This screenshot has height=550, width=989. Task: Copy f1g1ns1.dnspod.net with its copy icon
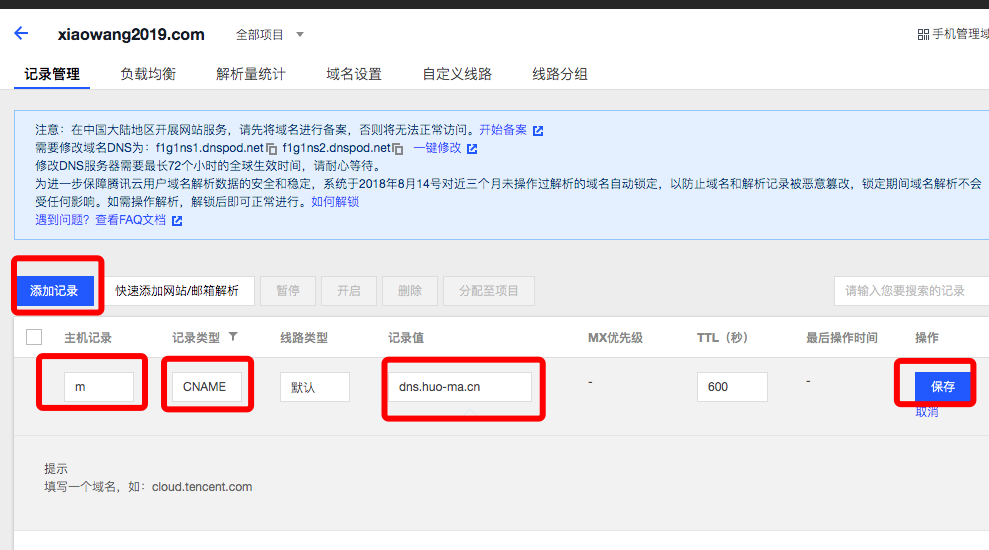click(x=272, y=149)
